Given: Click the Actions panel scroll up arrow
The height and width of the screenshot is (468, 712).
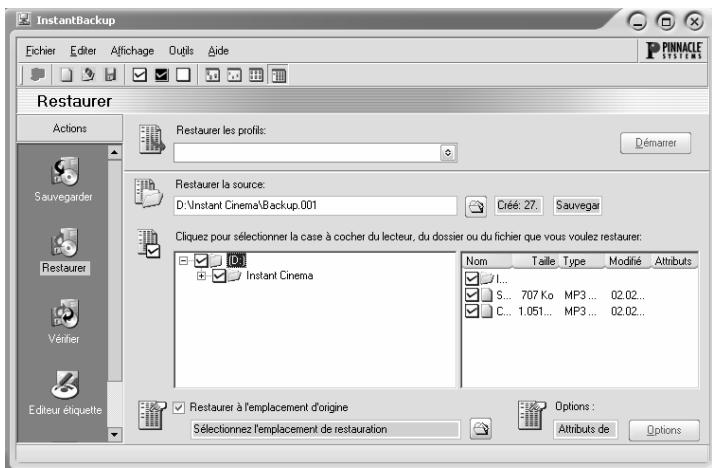Looking at the screenshot, I should point(114,152).
